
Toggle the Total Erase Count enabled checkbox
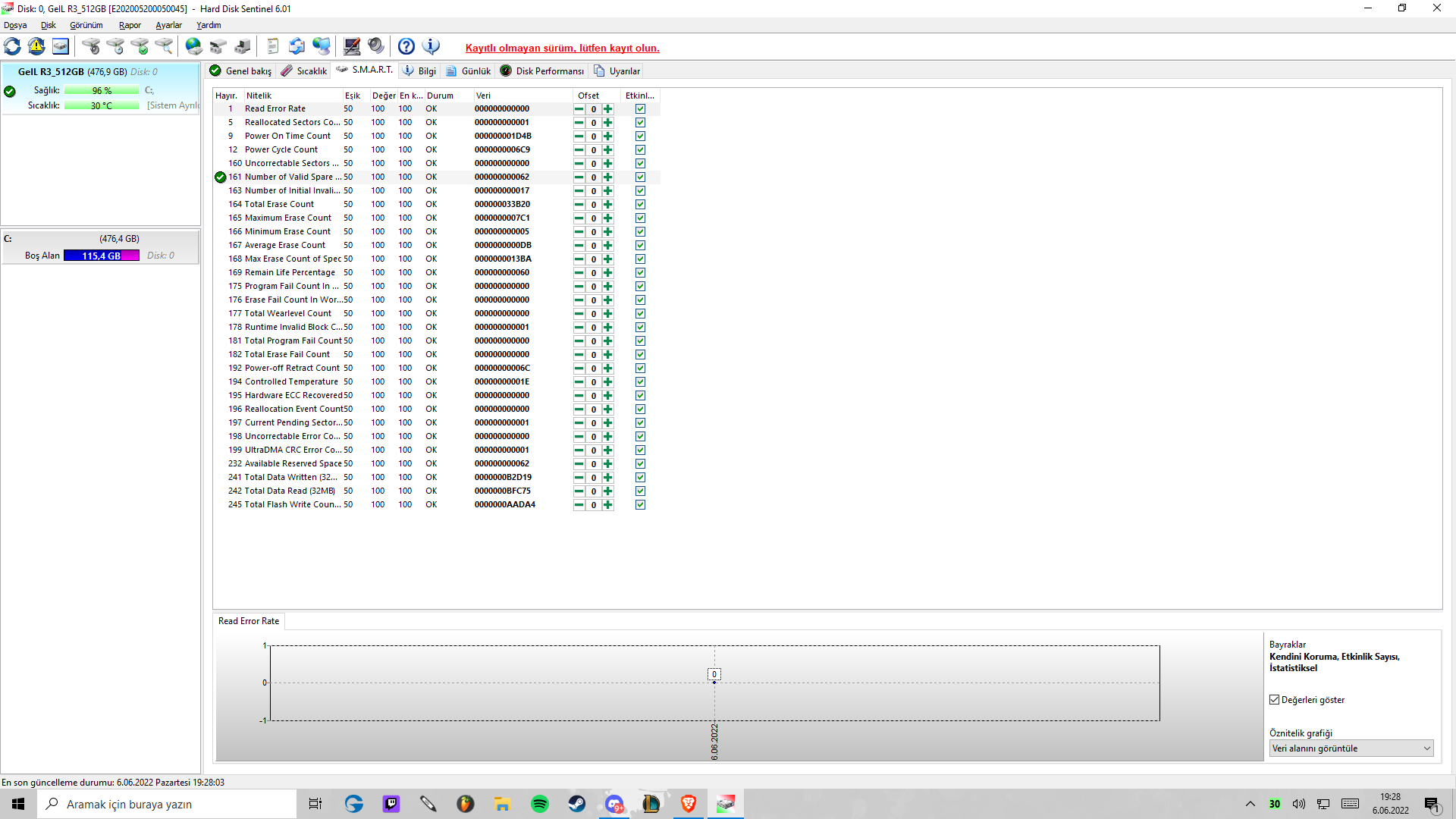pyautogui.click(x=640, y=205)
